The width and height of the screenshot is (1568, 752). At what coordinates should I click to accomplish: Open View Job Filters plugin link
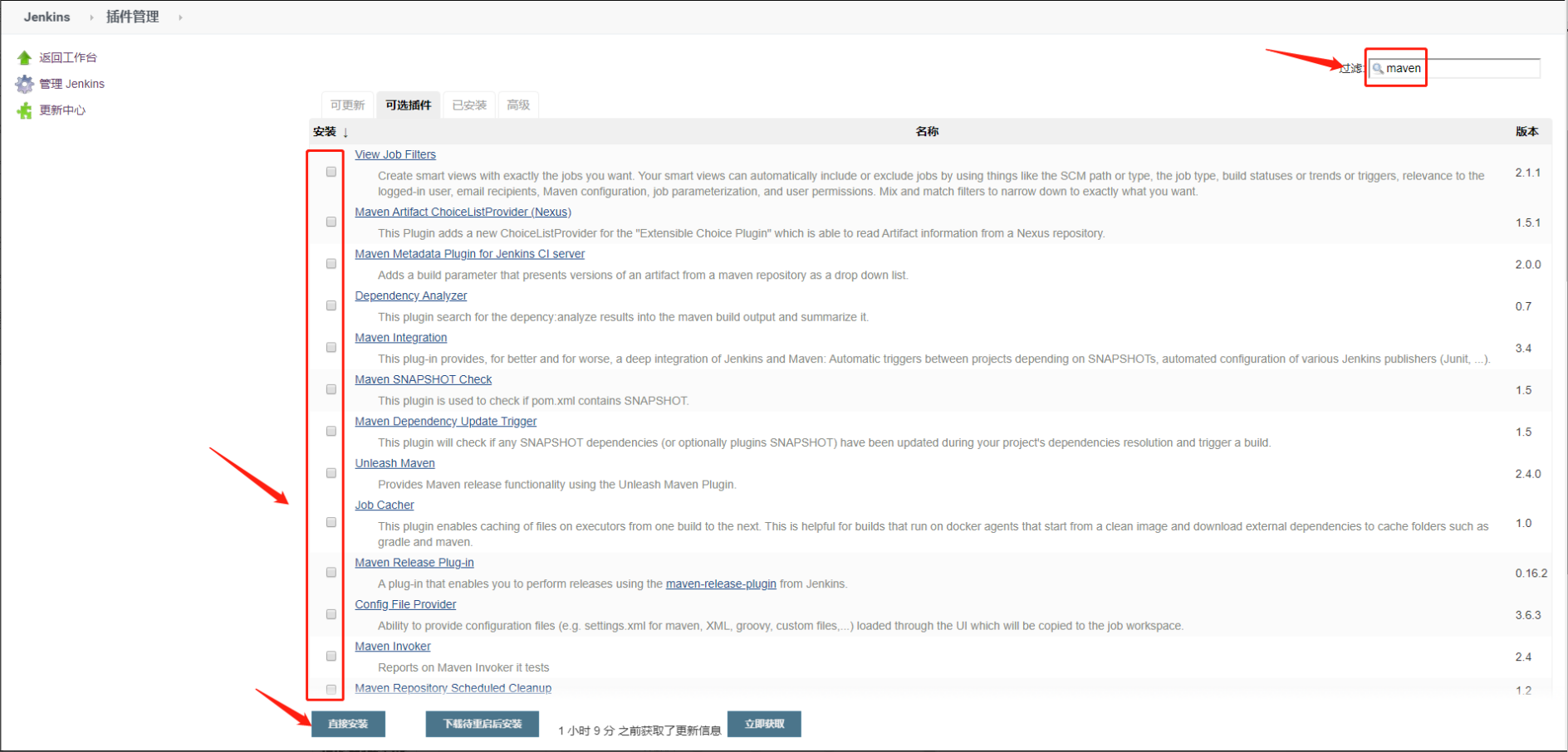coord(395,154)
